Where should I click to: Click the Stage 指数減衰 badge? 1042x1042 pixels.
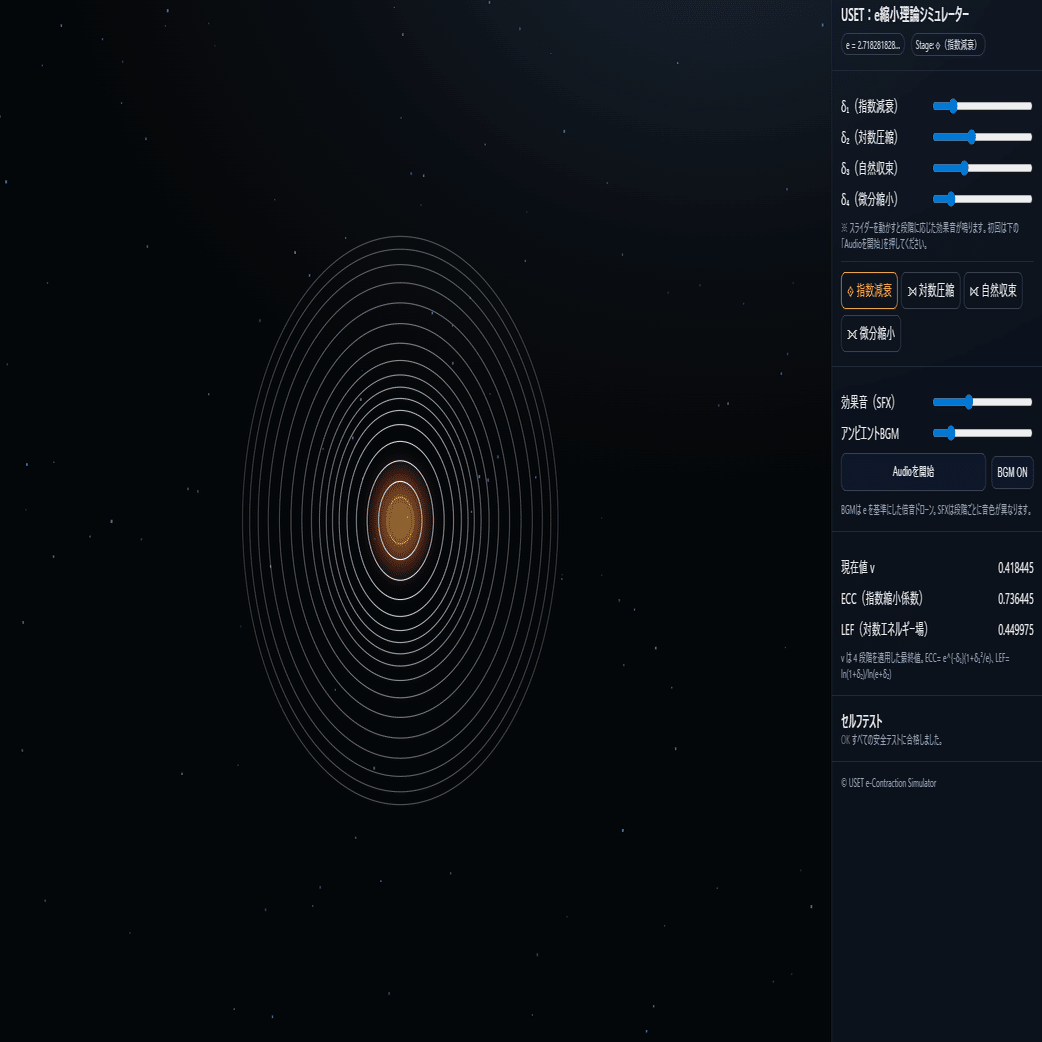point(948,45)
